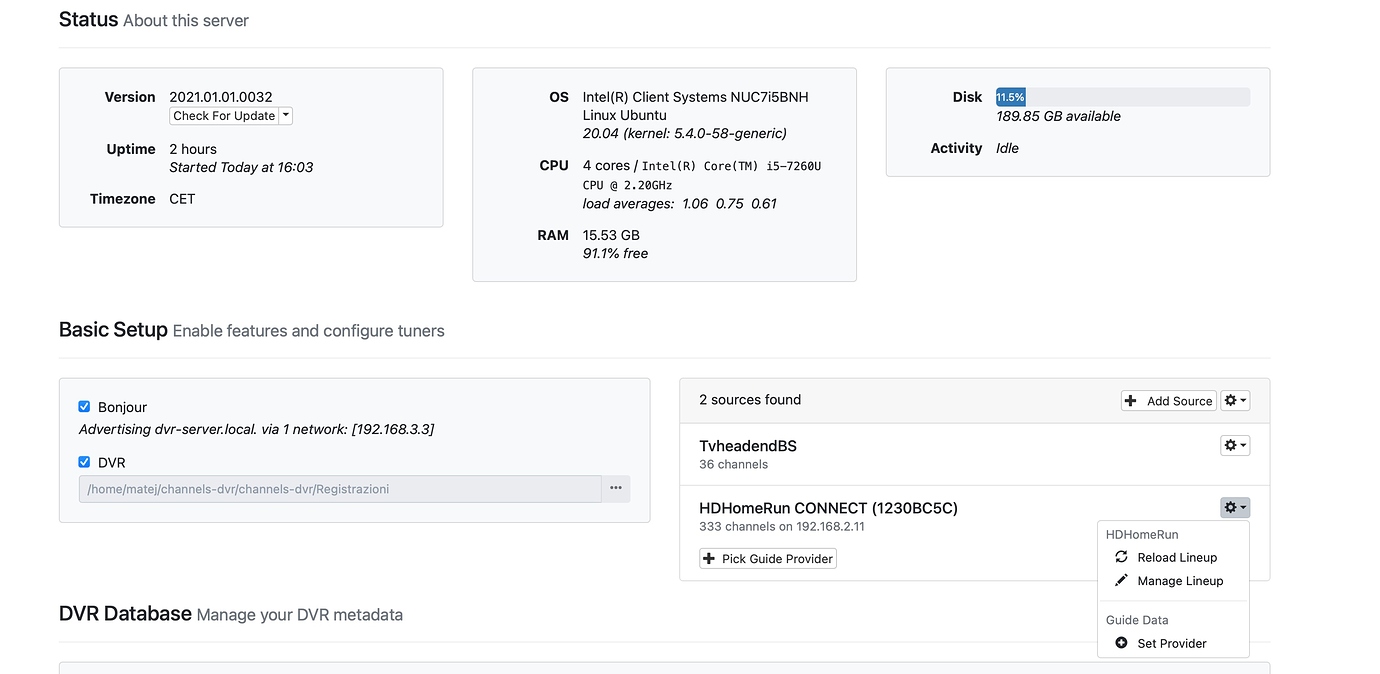The image size is (1380, 674).
Task: Expand the Check For Update dropdown arrow
Action: coord(286,115)
